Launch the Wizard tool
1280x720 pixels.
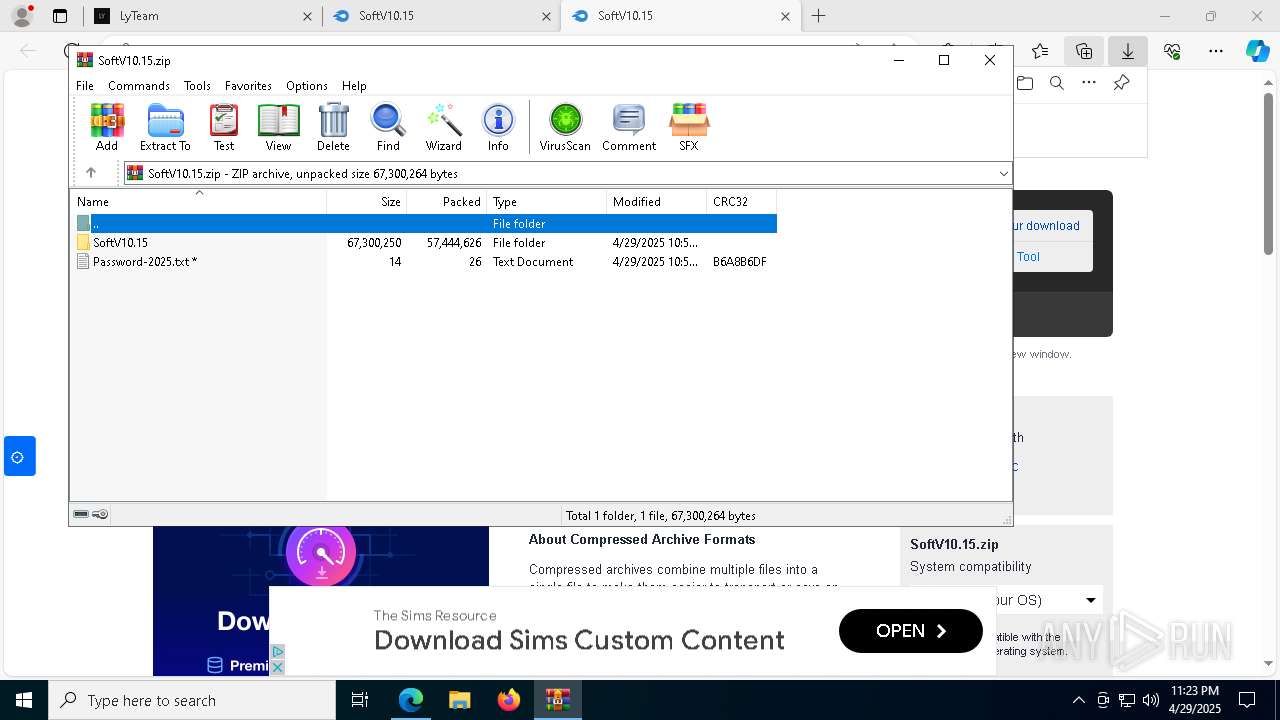coord(443,127)
